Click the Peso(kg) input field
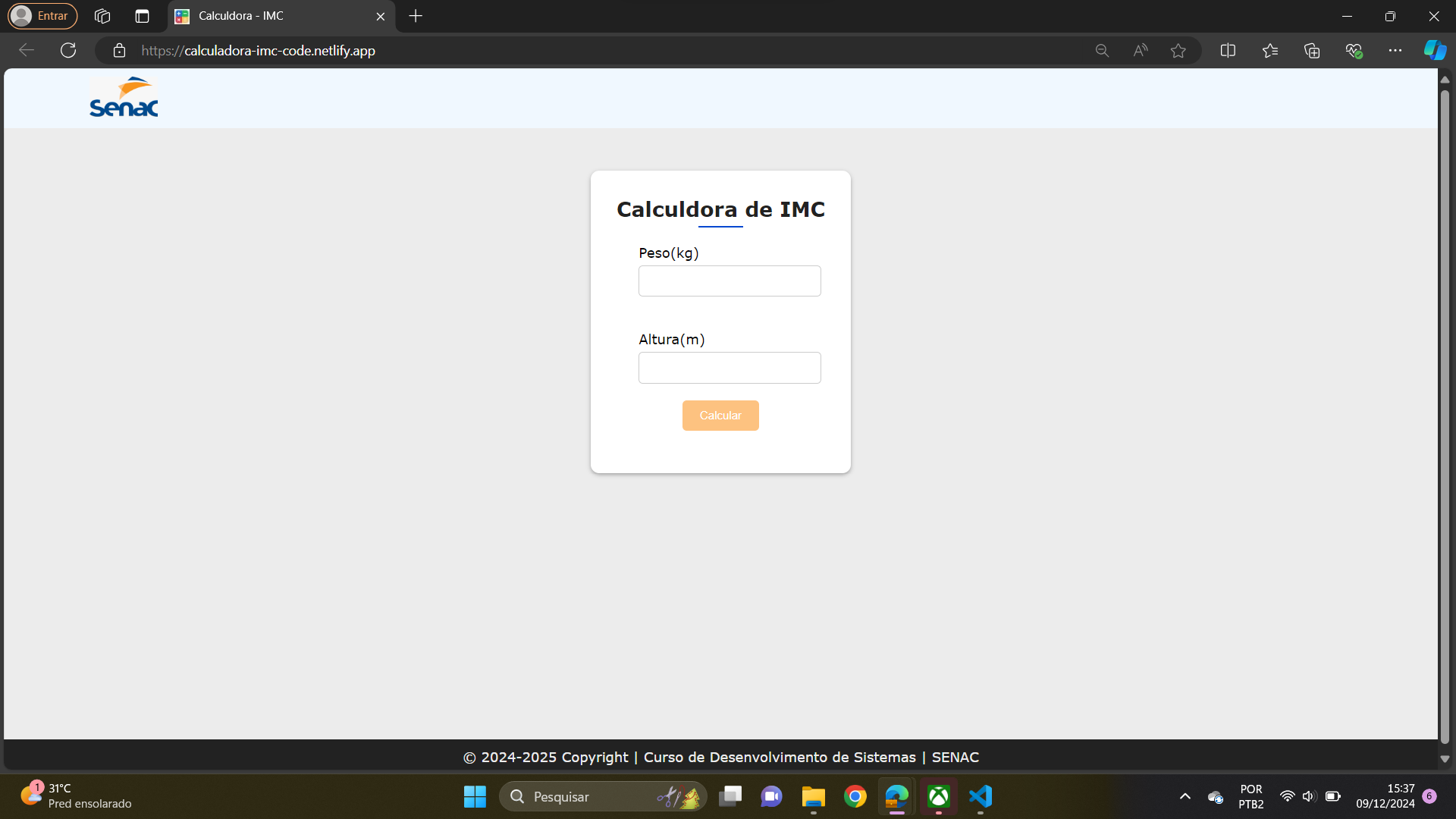 730,281
